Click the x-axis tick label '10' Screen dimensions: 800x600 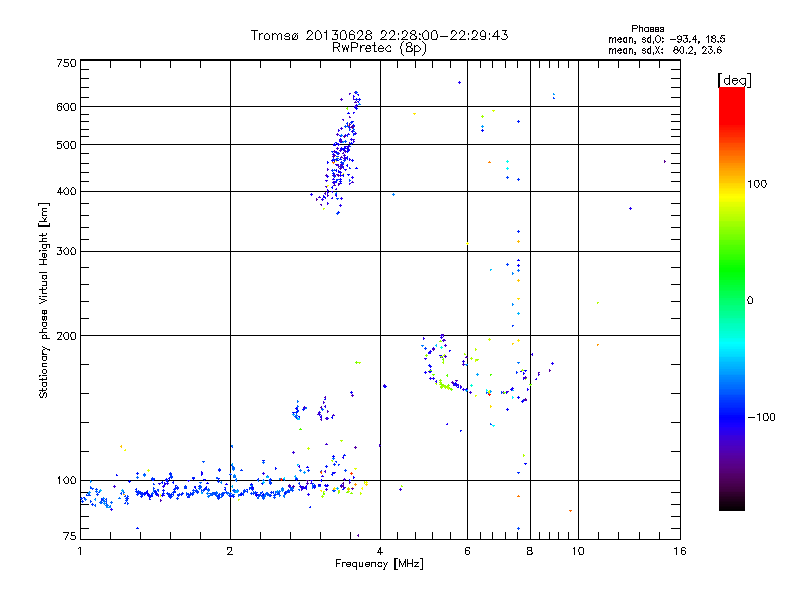578,551
